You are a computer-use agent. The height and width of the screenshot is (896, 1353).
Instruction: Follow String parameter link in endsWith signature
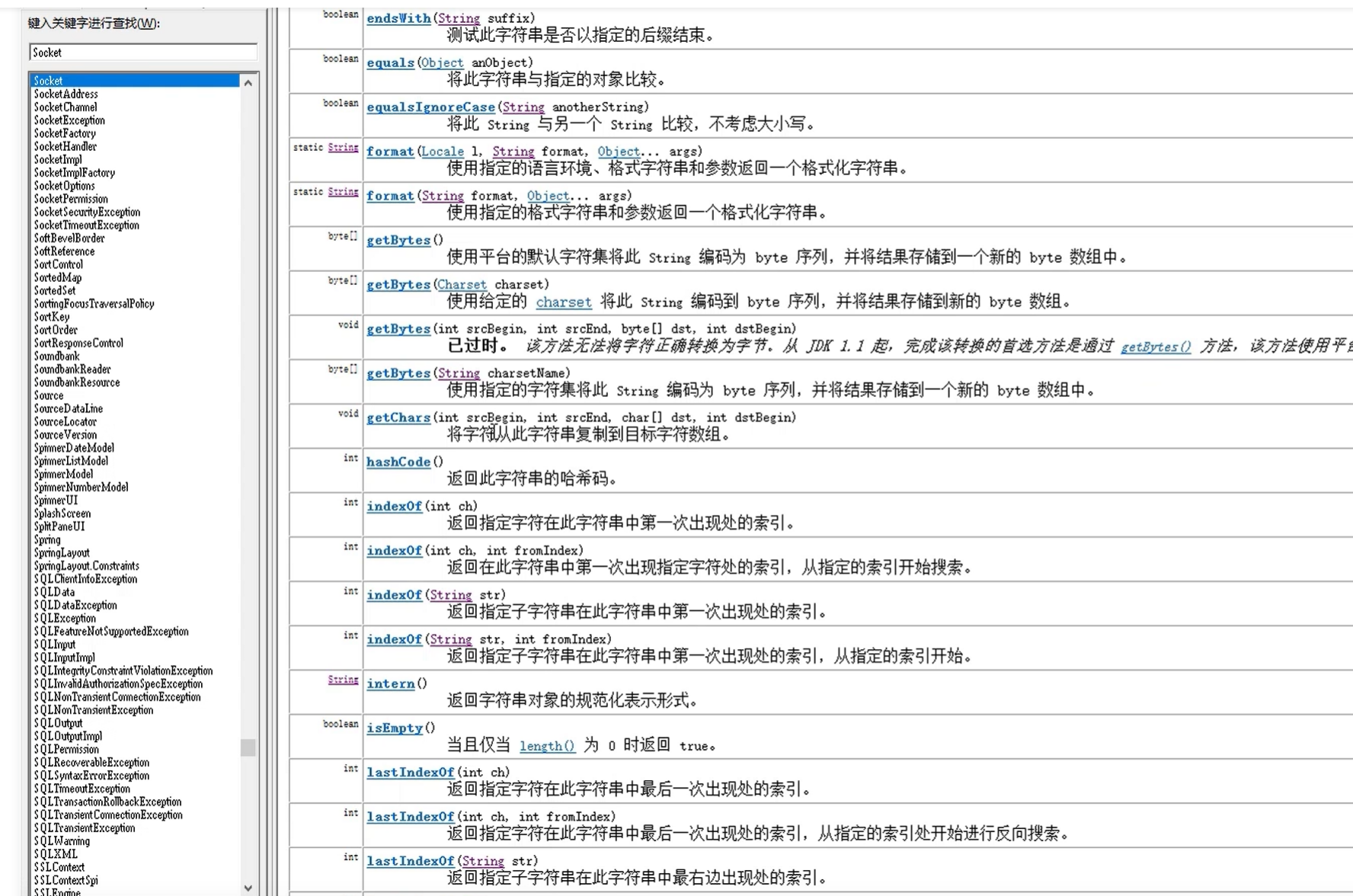click(459, 18)
